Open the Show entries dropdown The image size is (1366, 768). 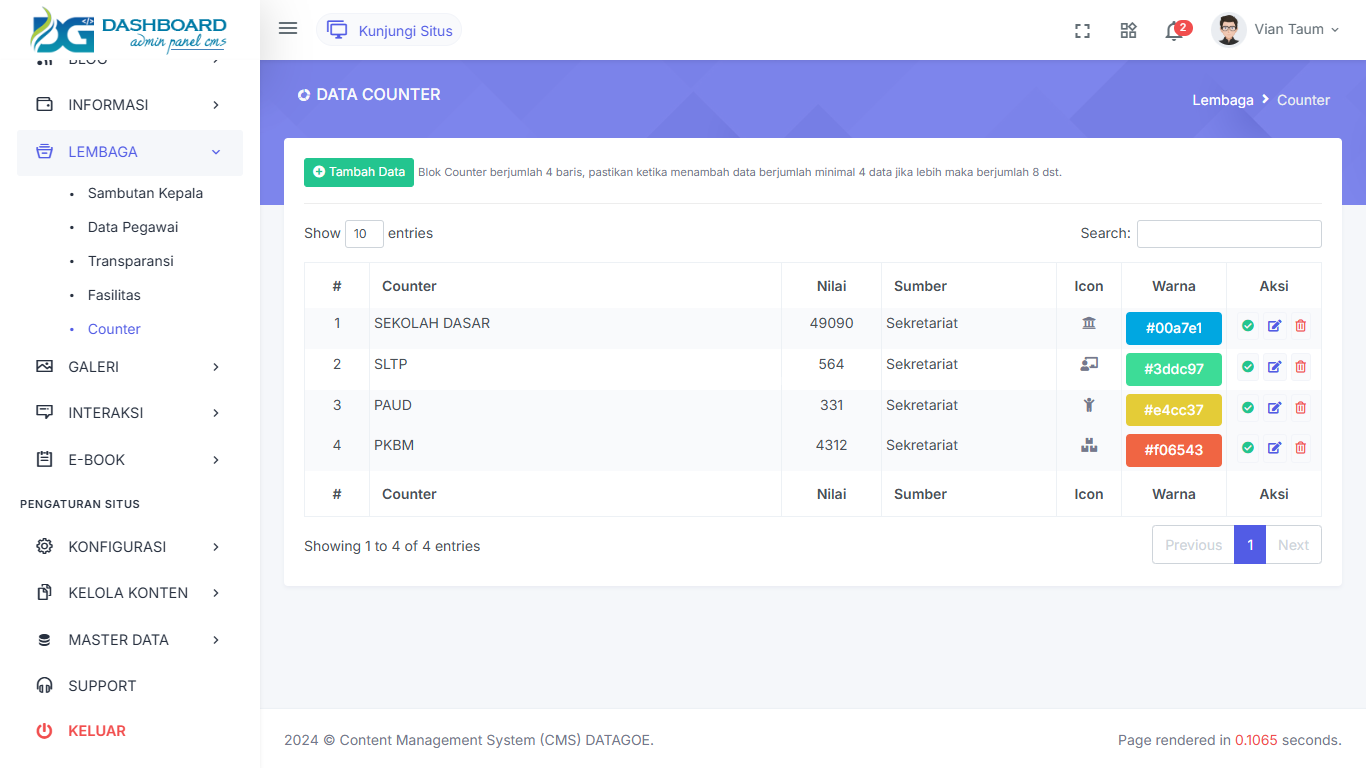coord(364,233)
